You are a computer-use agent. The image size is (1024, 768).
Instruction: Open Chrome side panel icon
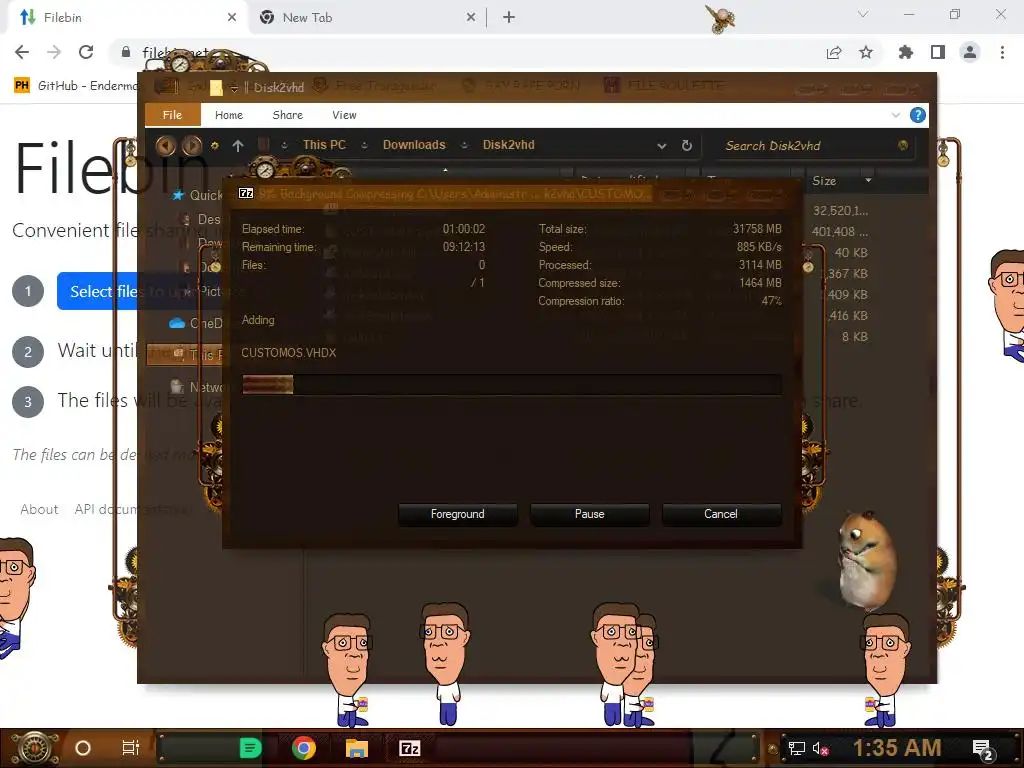938,52
